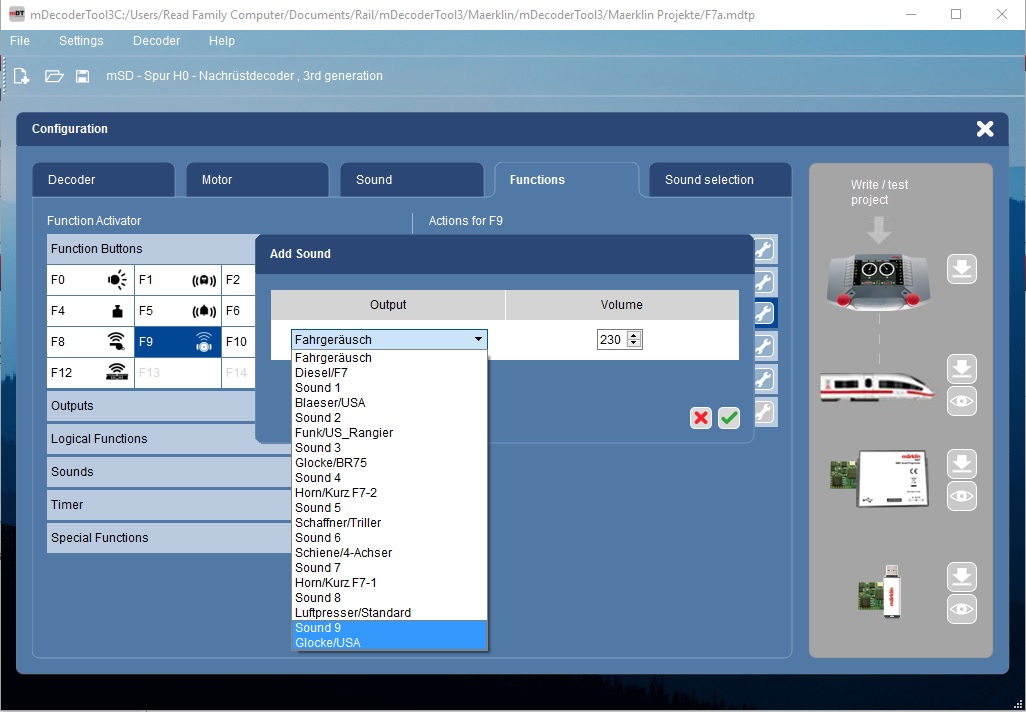Switch to the Decoder tab
The width and height of the screenshot is (1026, 712).
pyautogui.click(x=103, y=180)
